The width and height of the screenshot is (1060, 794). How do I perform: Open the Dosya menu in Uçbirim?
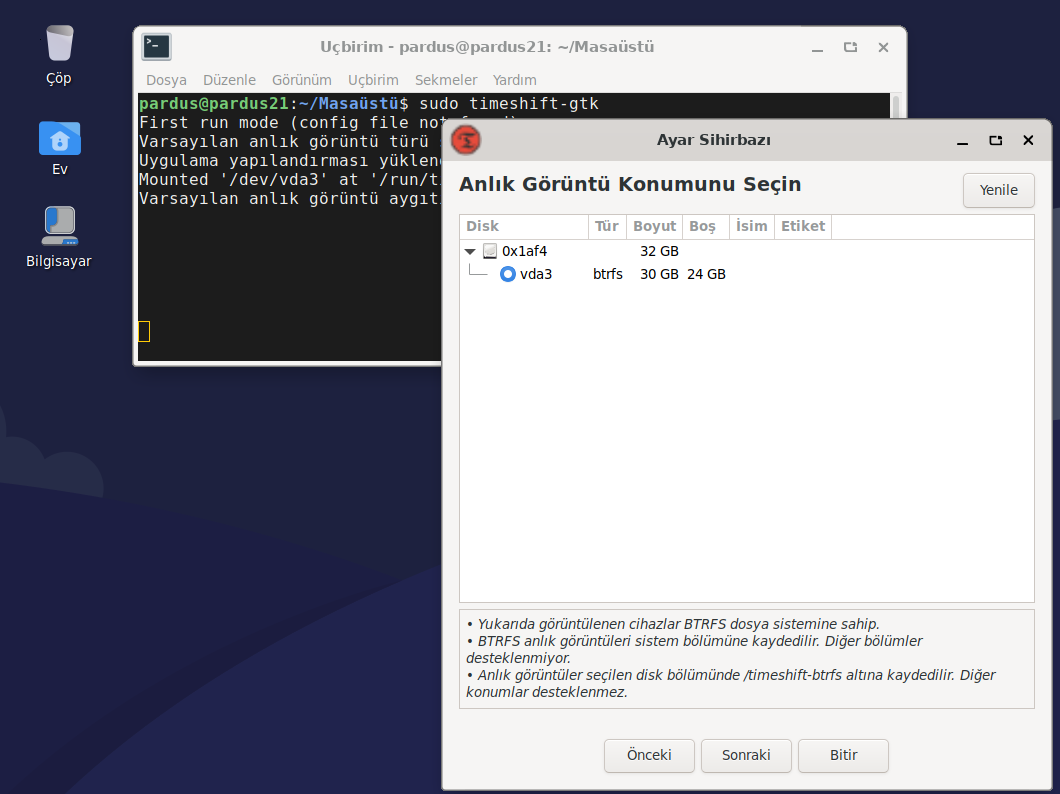[166, 80]
